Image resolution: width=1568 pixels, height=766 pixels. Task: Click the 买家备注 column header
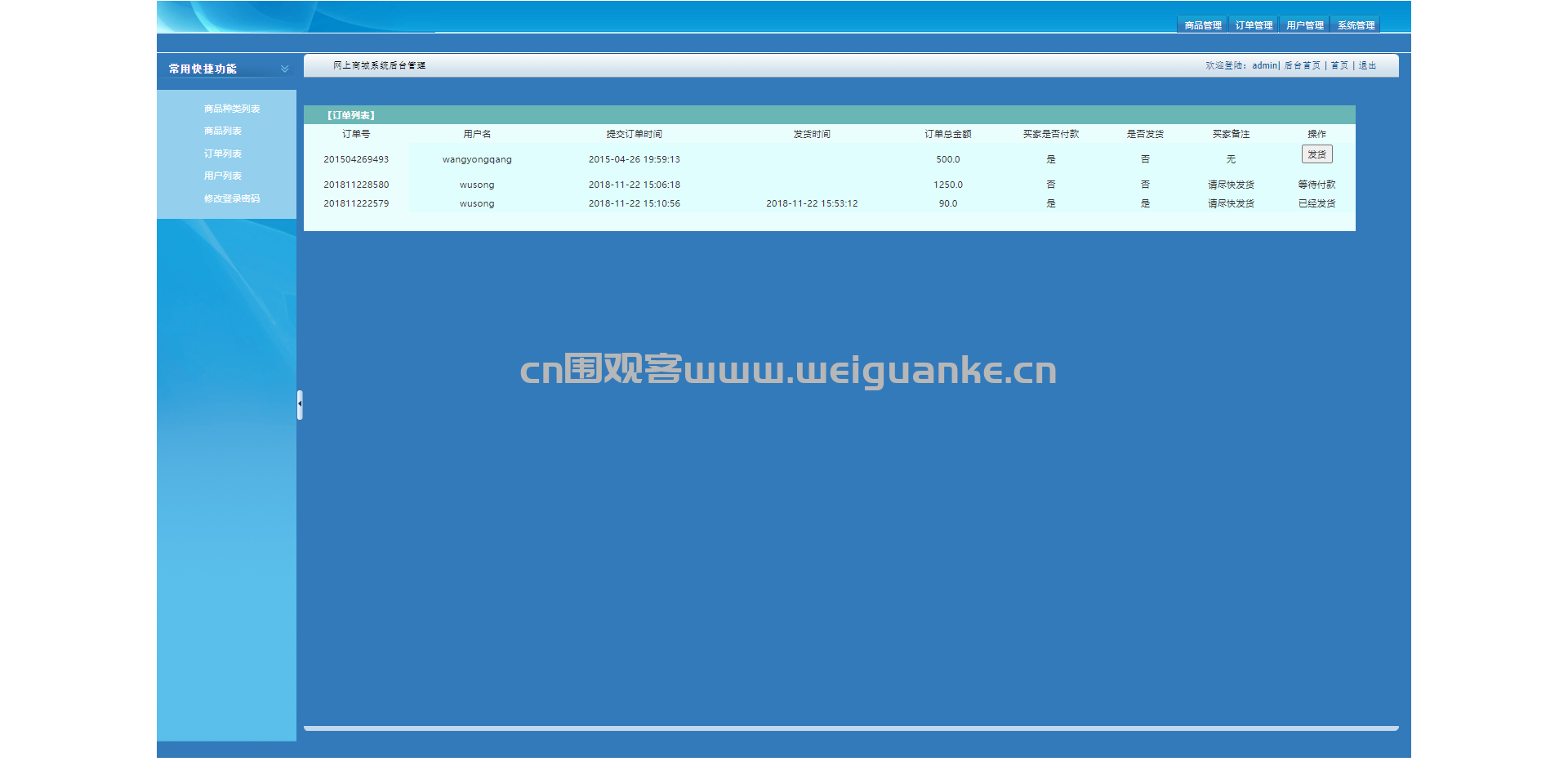[x=1231, y=134]
